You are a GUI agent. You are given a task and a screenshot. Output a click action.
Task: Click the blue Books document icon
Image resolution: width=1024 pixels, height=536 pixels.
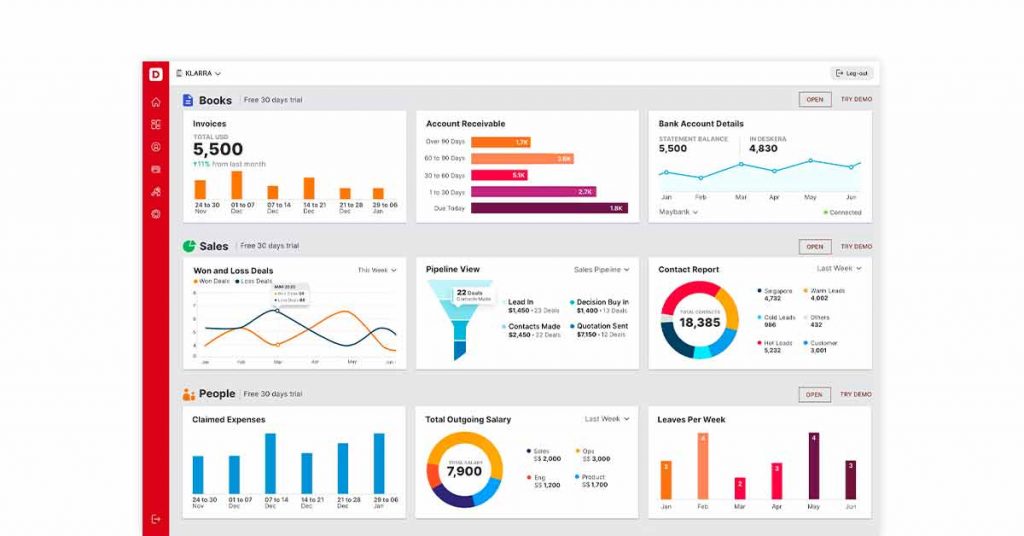click(188, 100)
